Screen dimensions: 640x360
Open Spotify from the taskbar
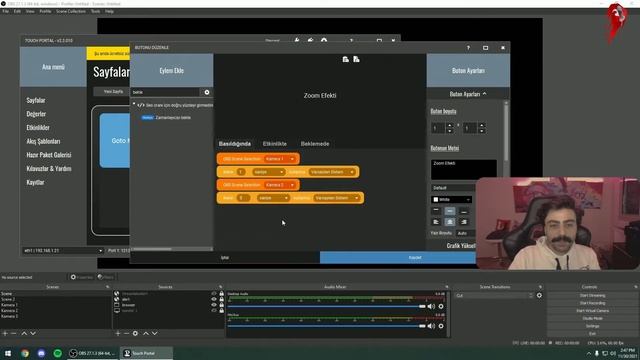coord(58,353)
